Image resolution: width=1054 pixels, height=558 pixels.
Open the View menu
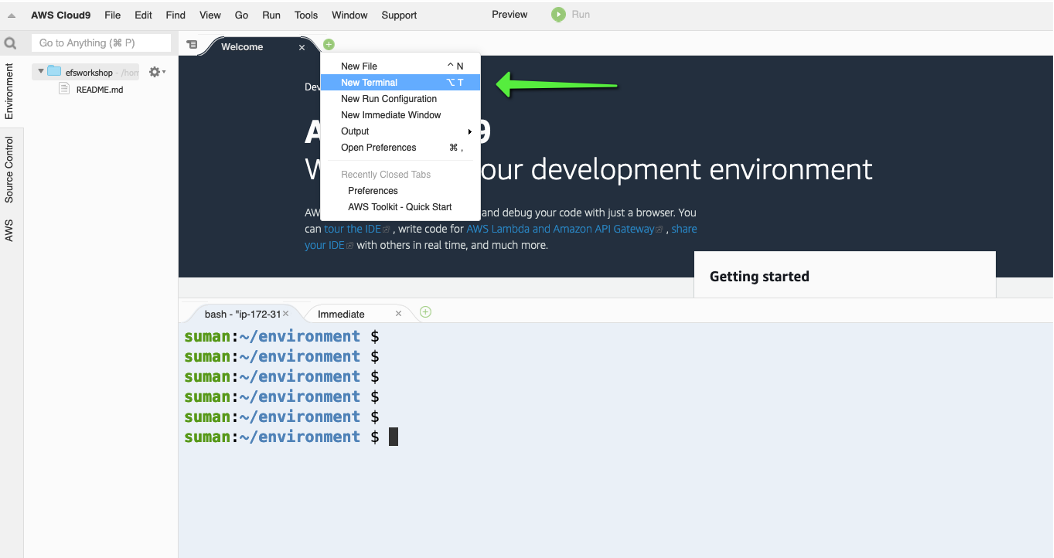(210, 15)
